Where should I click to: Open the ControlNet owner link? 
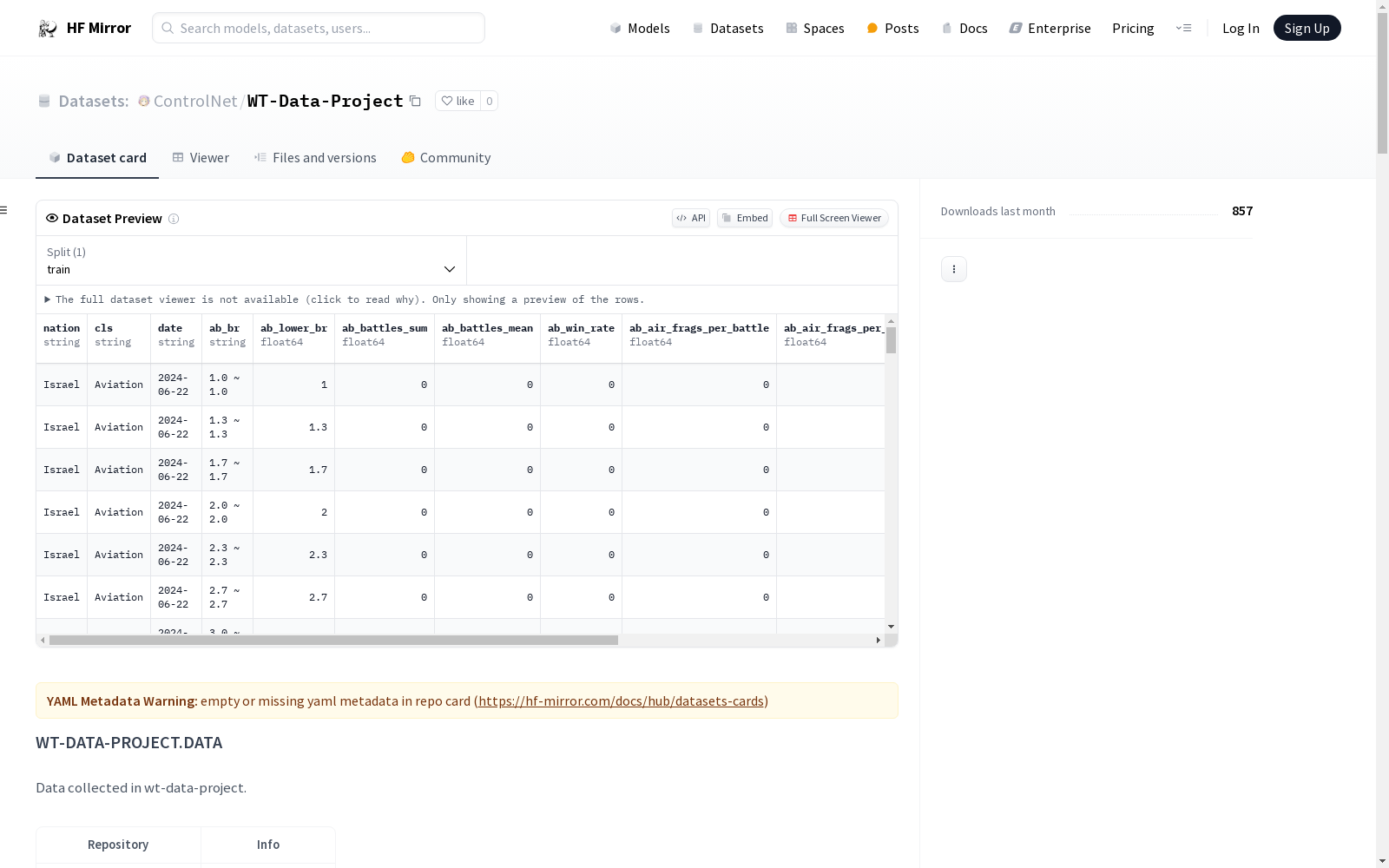[195, 101]
